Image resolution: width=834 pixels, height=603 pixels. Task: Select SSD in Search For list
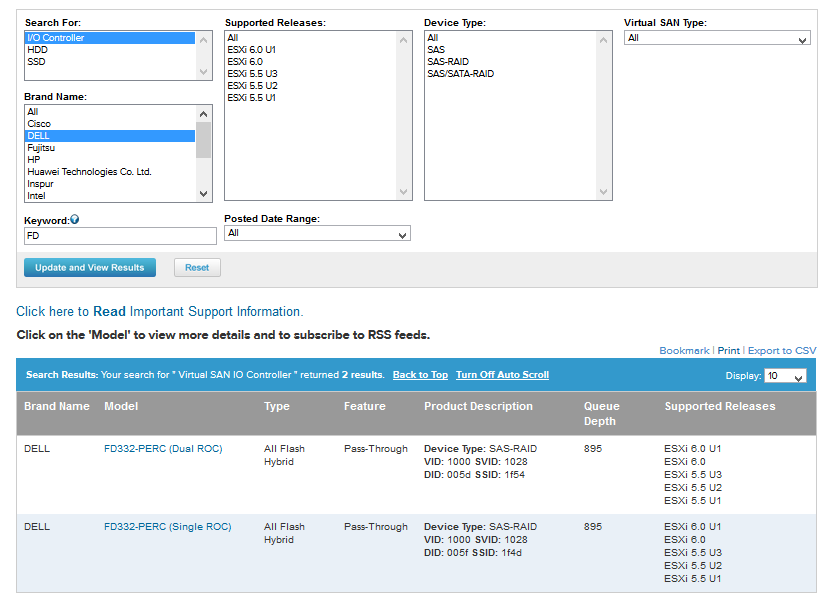[x=110, y=62]
